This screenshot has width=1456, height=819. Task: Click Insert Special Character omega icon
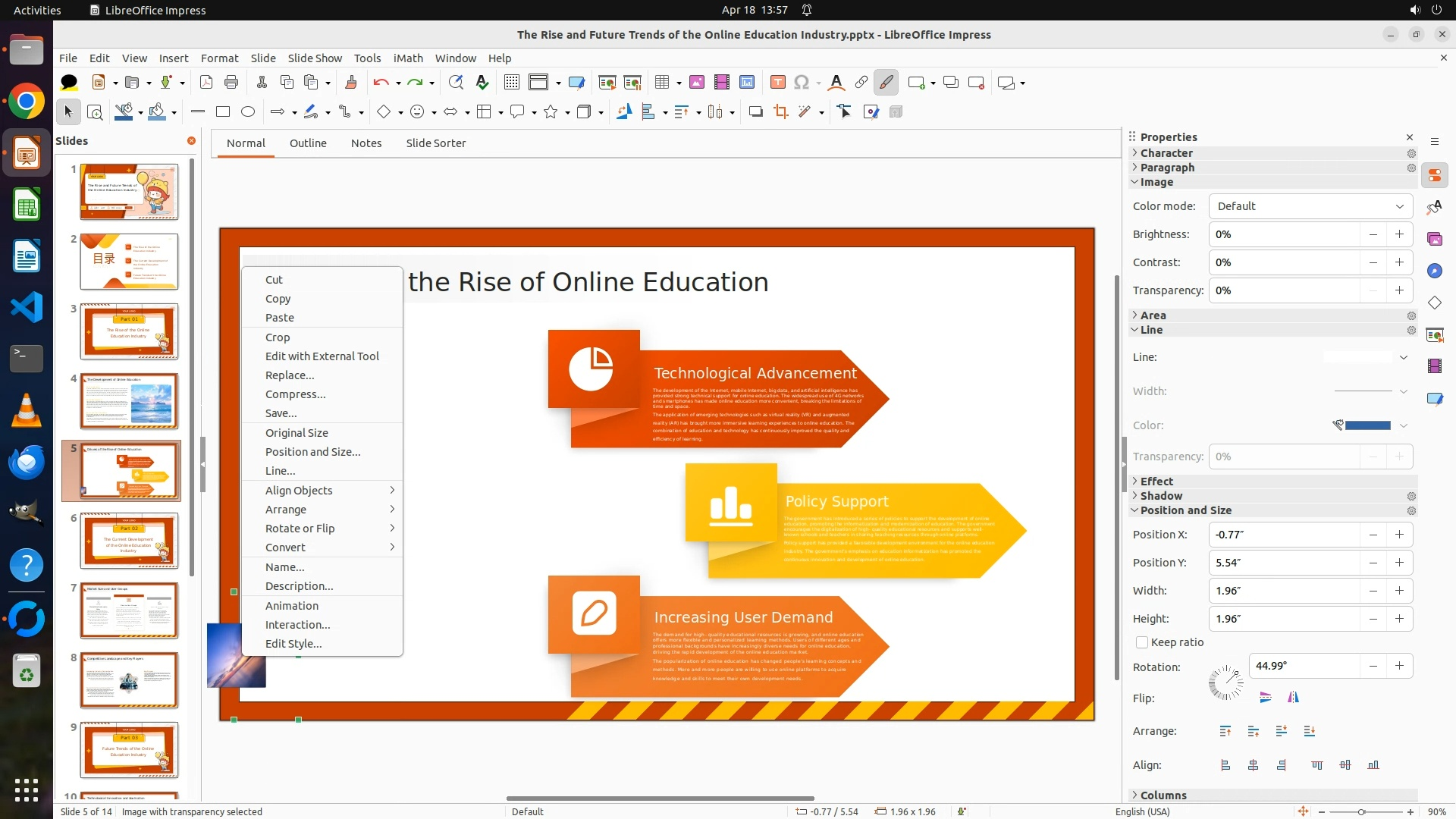click(x=802, y=83)
